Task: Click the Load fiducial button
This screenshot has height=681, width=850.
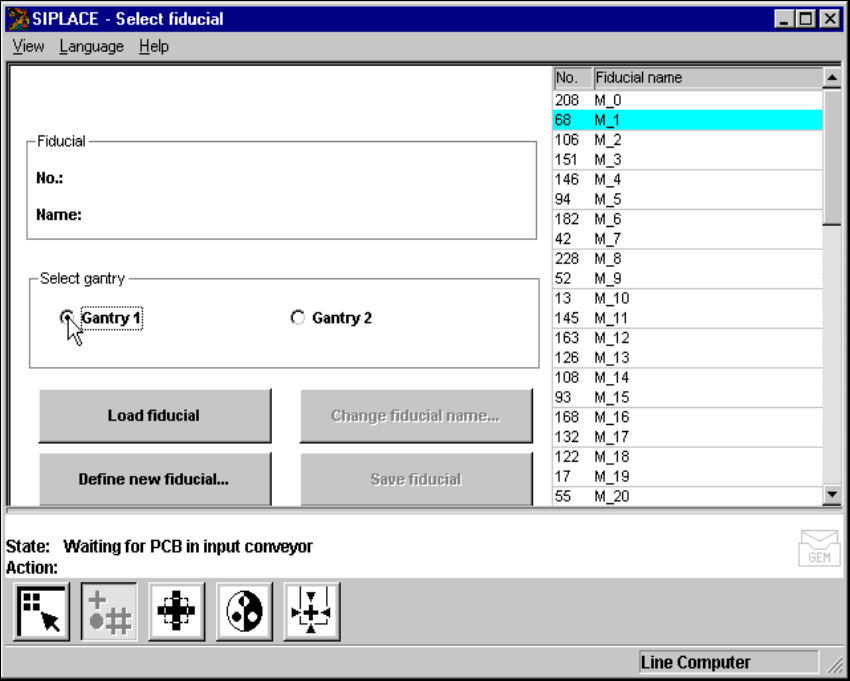Action: 155,416
